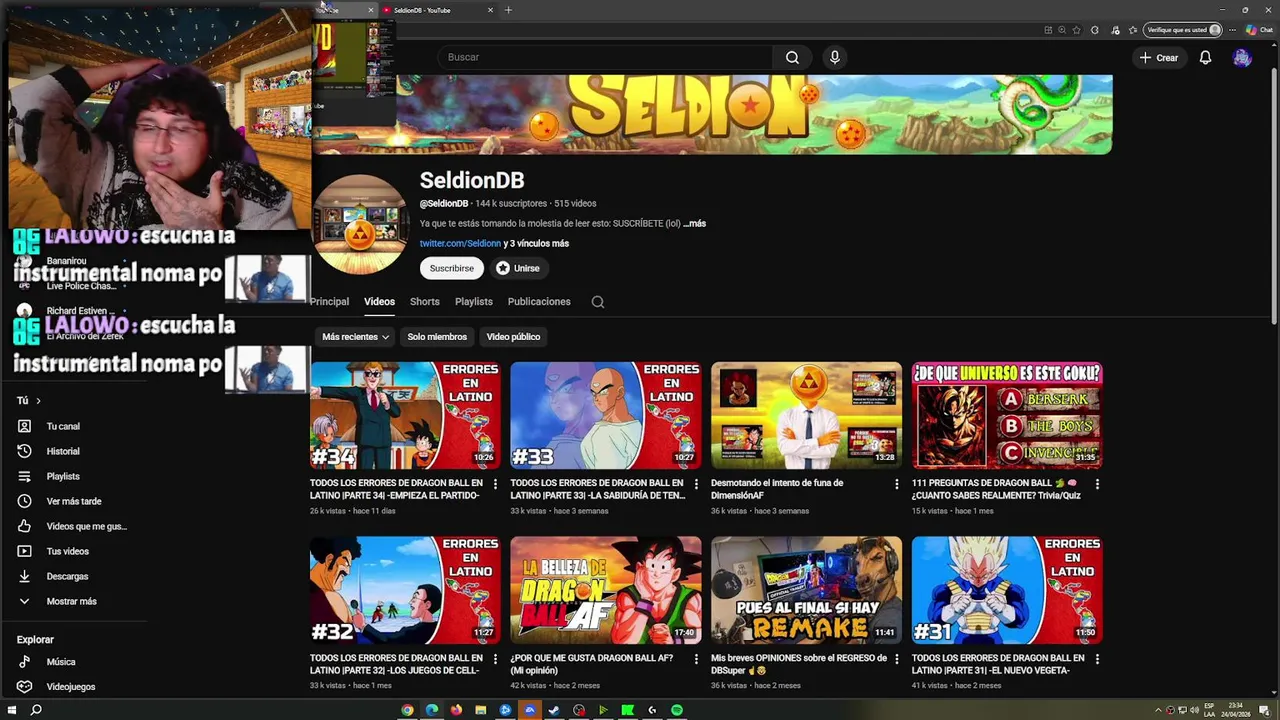The width and height of the screenshot is (1280, 720).
Task: Click the search magnifier button
Action: (x=792, y=57)
